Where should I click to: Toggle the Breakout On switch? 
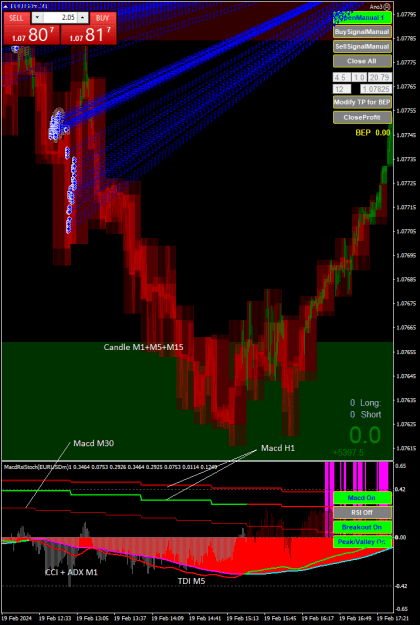(362, 527)
